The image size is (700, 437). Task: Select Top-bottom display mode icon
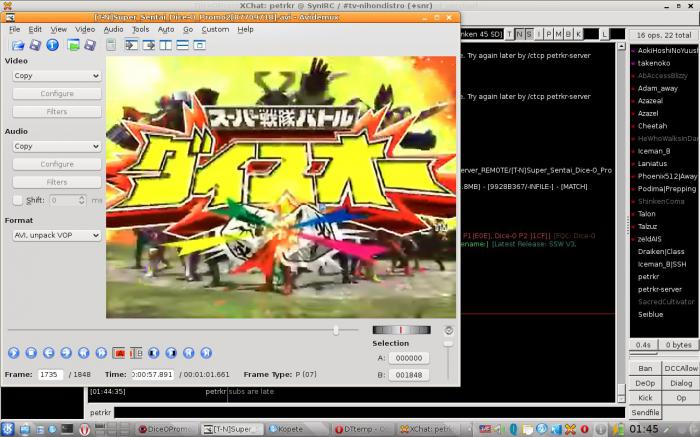pos(182,45)
